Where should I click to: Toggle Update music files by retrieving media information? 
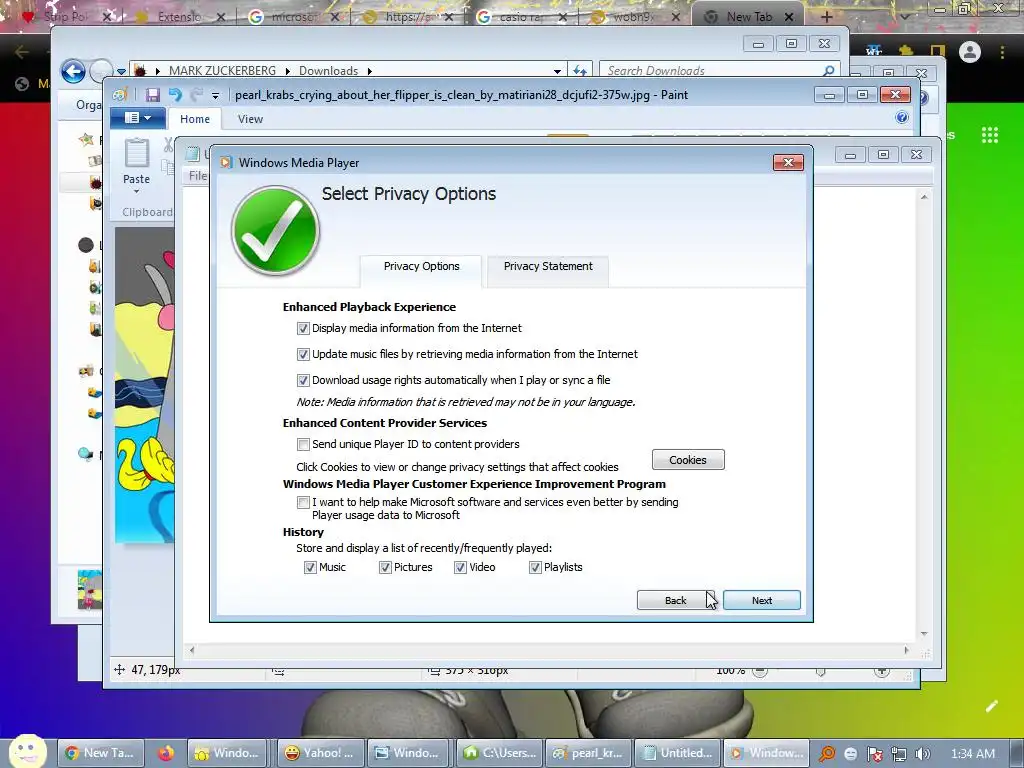tap(303, 355)
